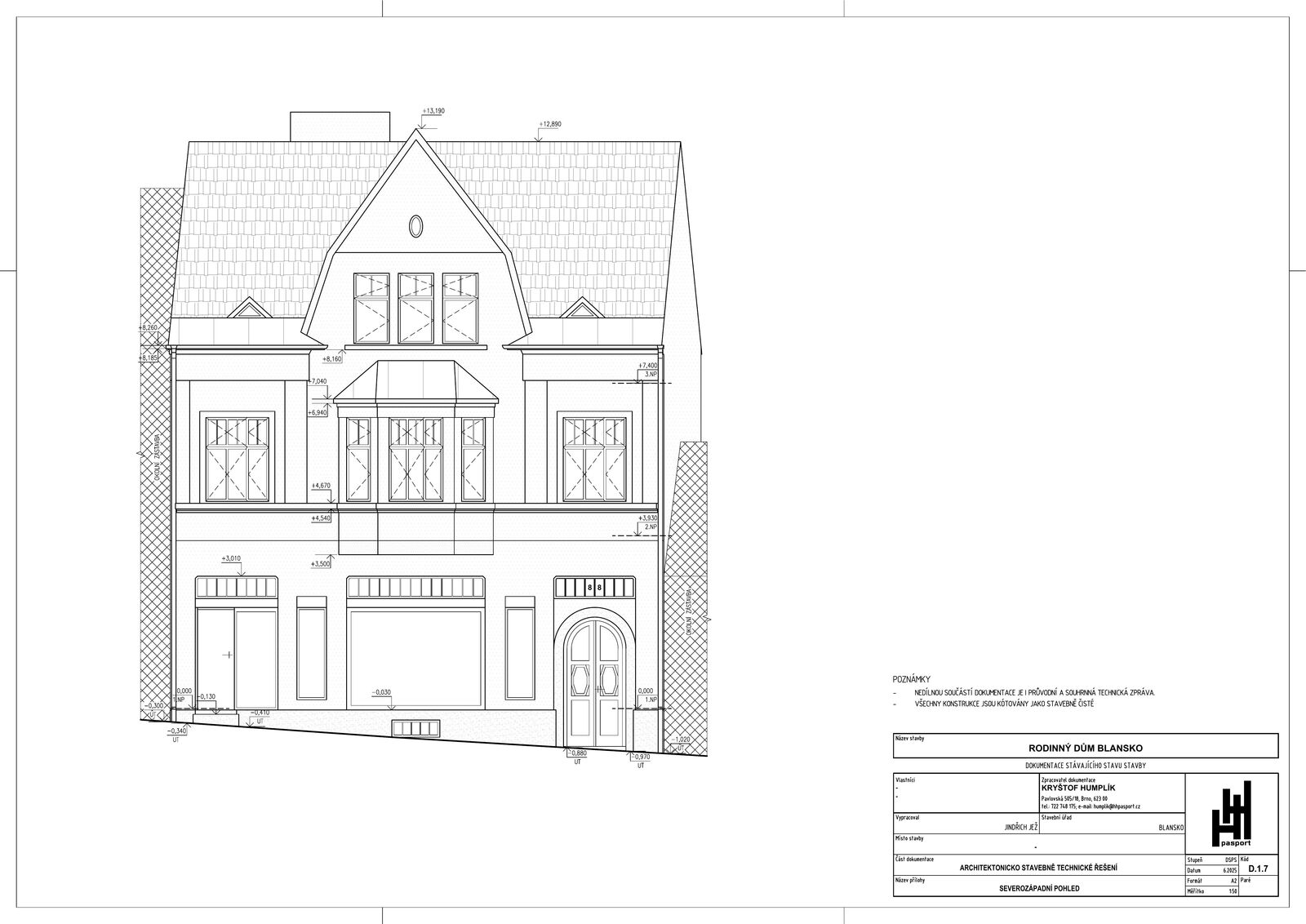Click the house number 88 plate

[x=594, y=588]
